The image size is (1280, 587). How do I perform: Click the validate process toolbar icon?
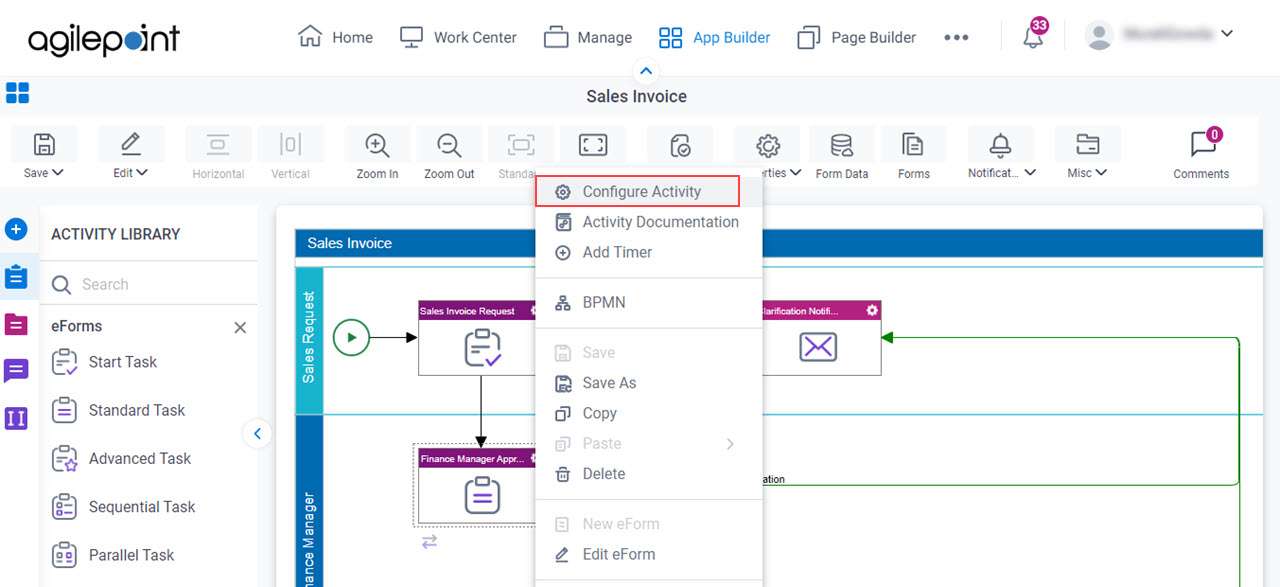[x=680, y=146]
